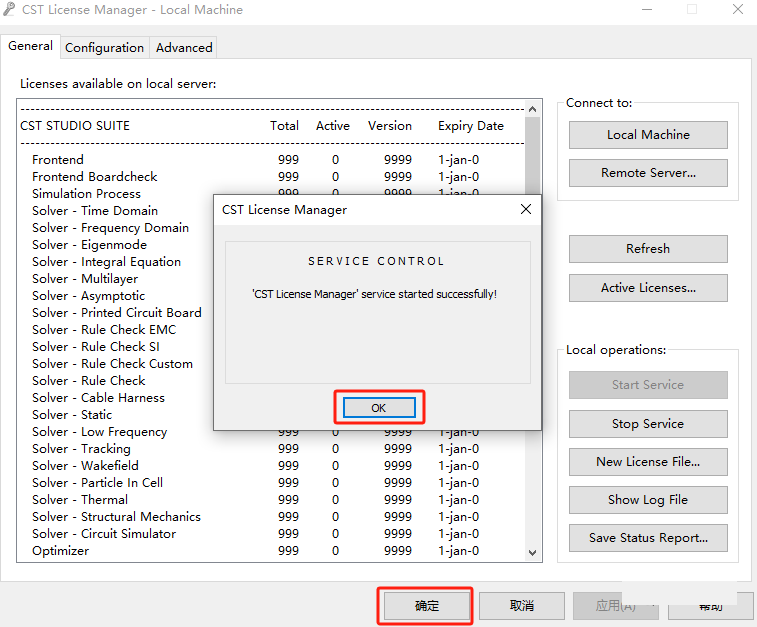The image size is (757, 627).
Task: Select Solver - Multilayer row
Action: (x=116, y=279)
